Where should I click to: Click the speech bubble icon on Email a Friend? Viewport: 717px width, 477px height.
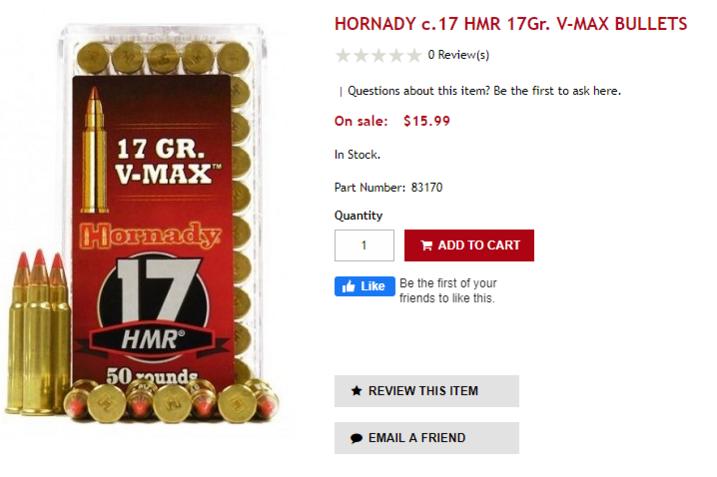tap(356, 438)
